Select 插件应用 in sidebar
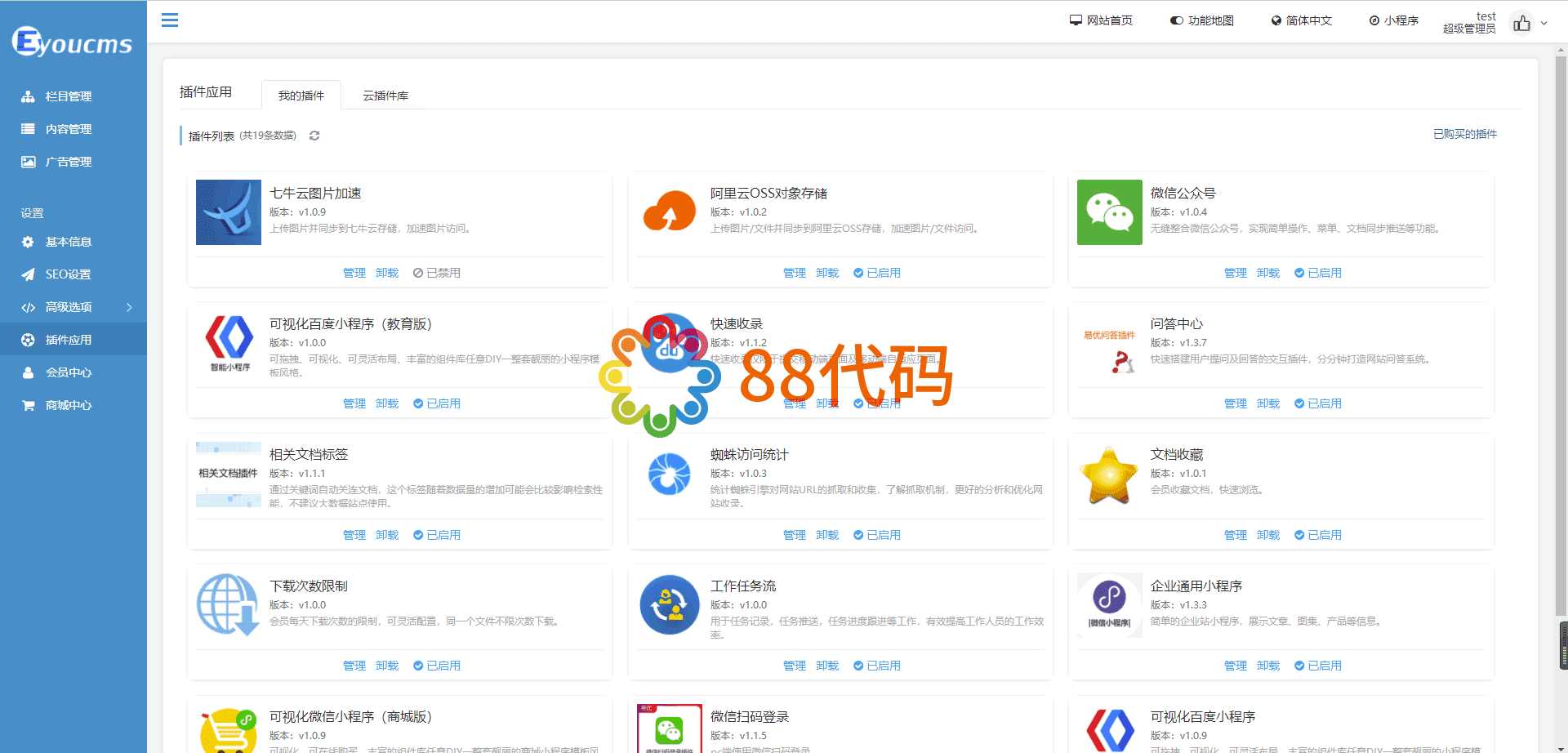The image size is (1568, 753). pyautogui.click(x=73, y=340)
